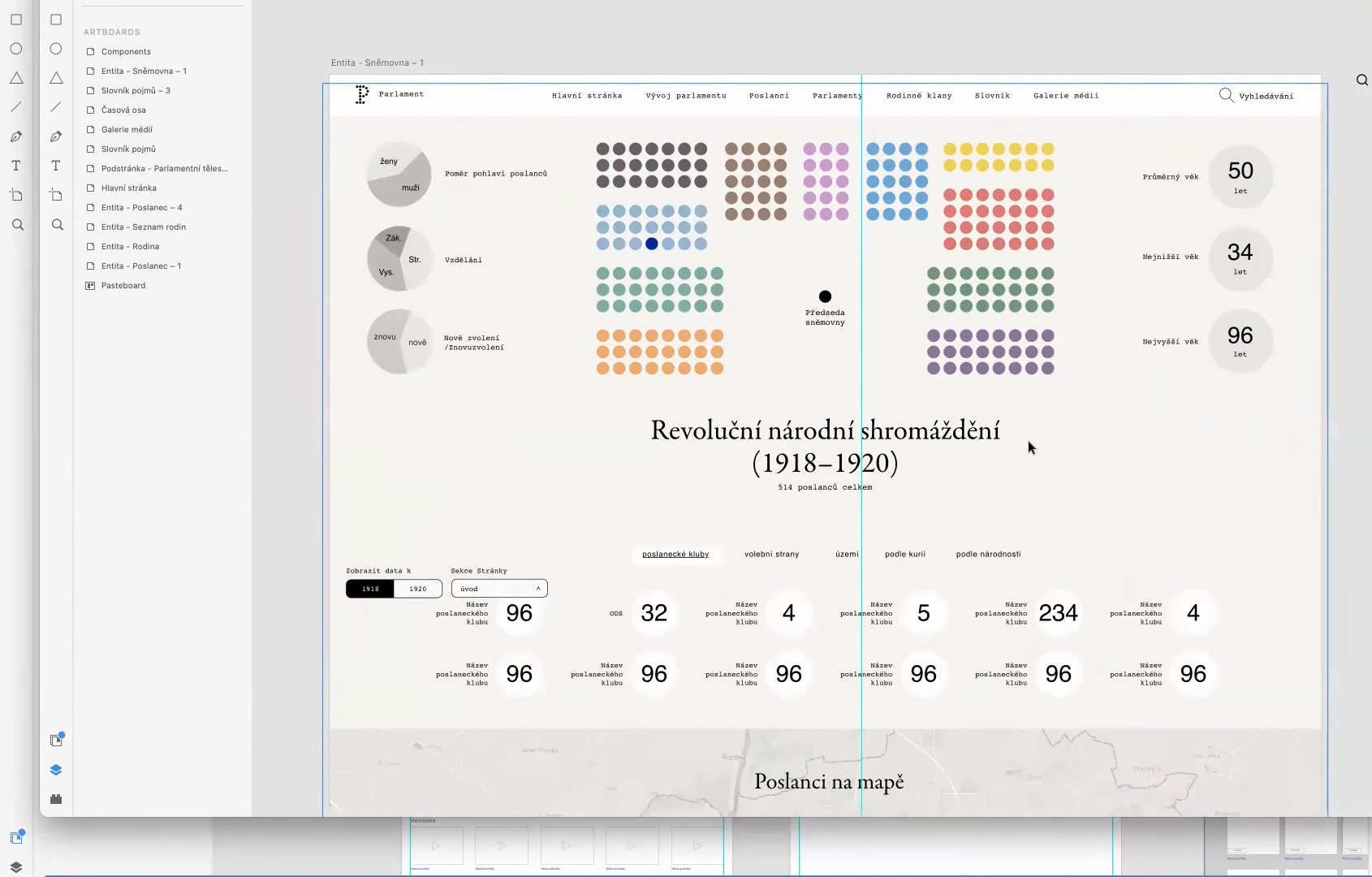Viewport: 1372px width, 877px height.
Task: Open the úvod section dropdown
Action: 499,589
